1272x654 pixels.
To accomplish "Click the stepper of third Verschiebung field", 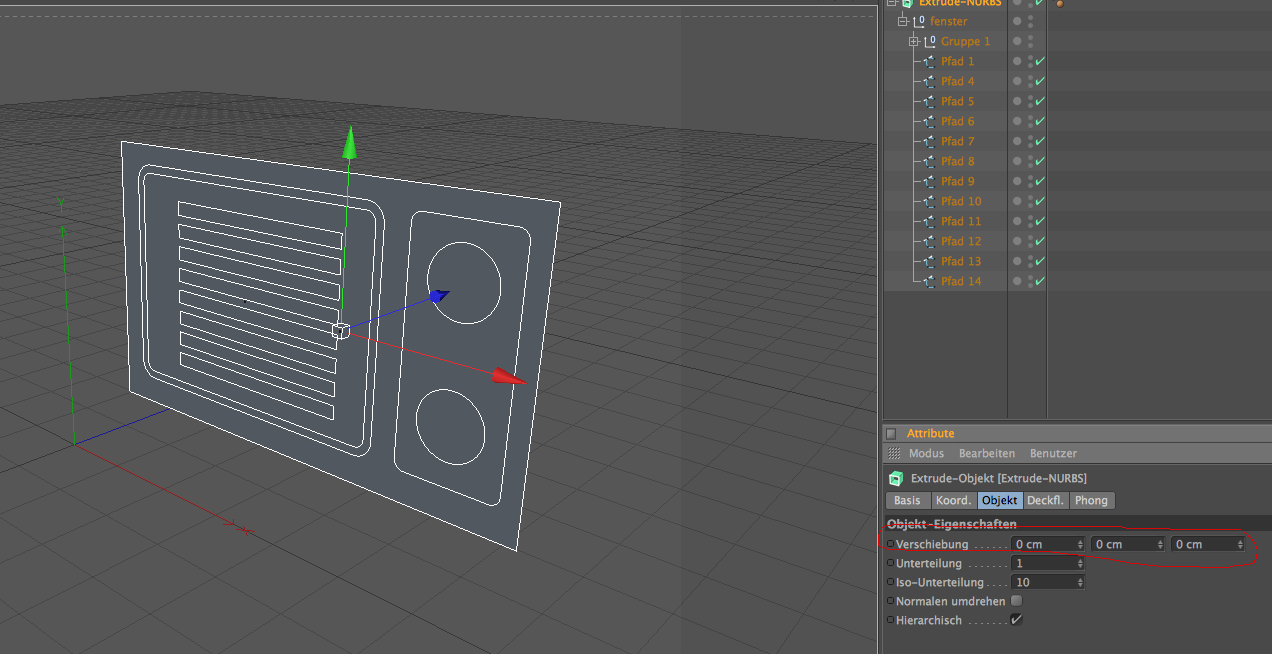I will tap(1240, 544).
